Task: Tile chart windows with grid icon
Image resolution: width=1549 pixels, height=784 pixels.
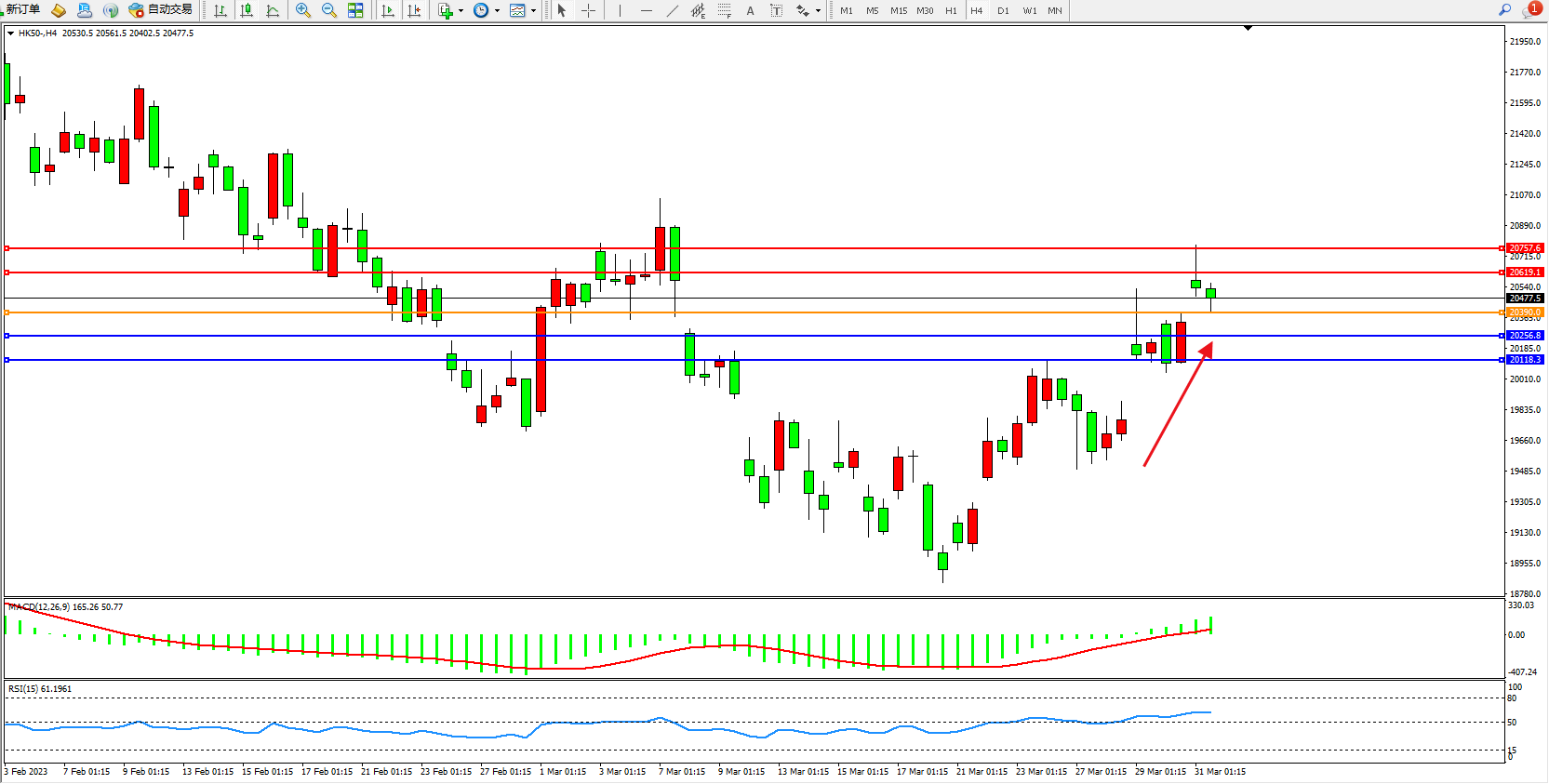Action: [x=355, y=10]
